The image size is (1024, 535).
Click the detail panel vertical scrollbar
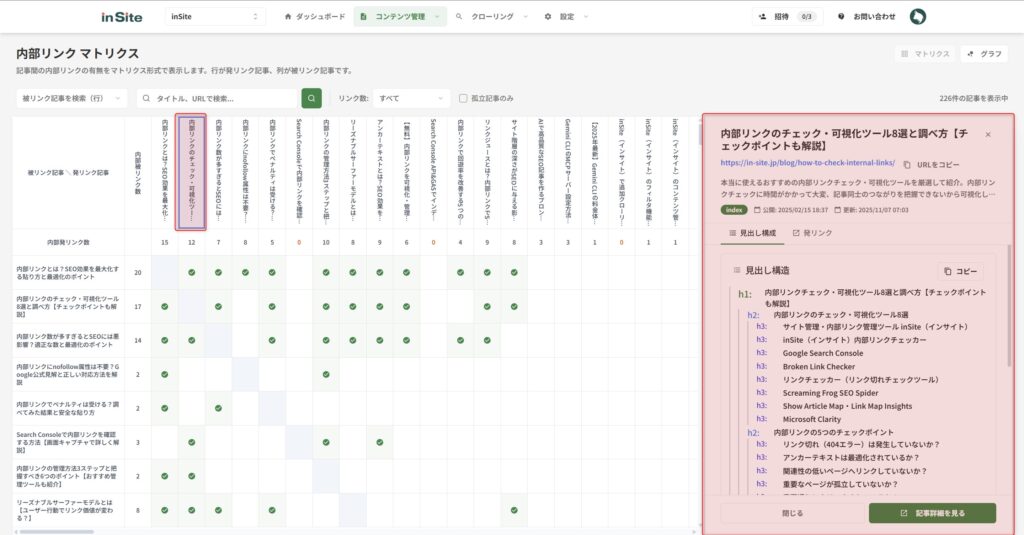1010,307
